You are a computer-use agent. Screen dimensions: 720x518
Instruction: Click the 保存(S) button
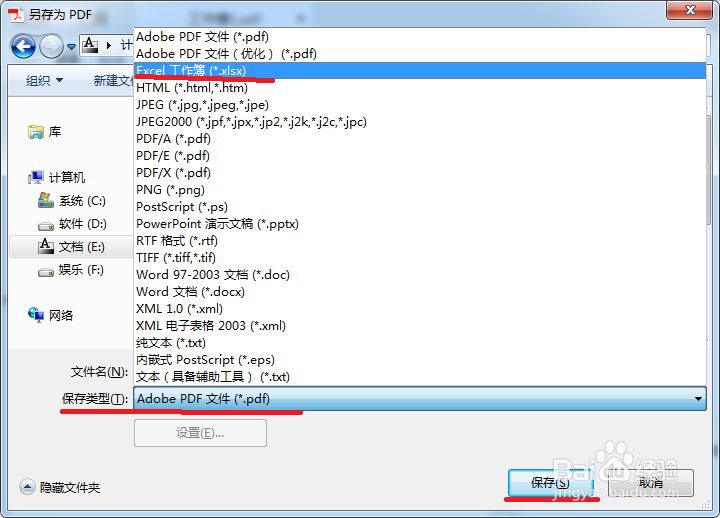(550, 483)
